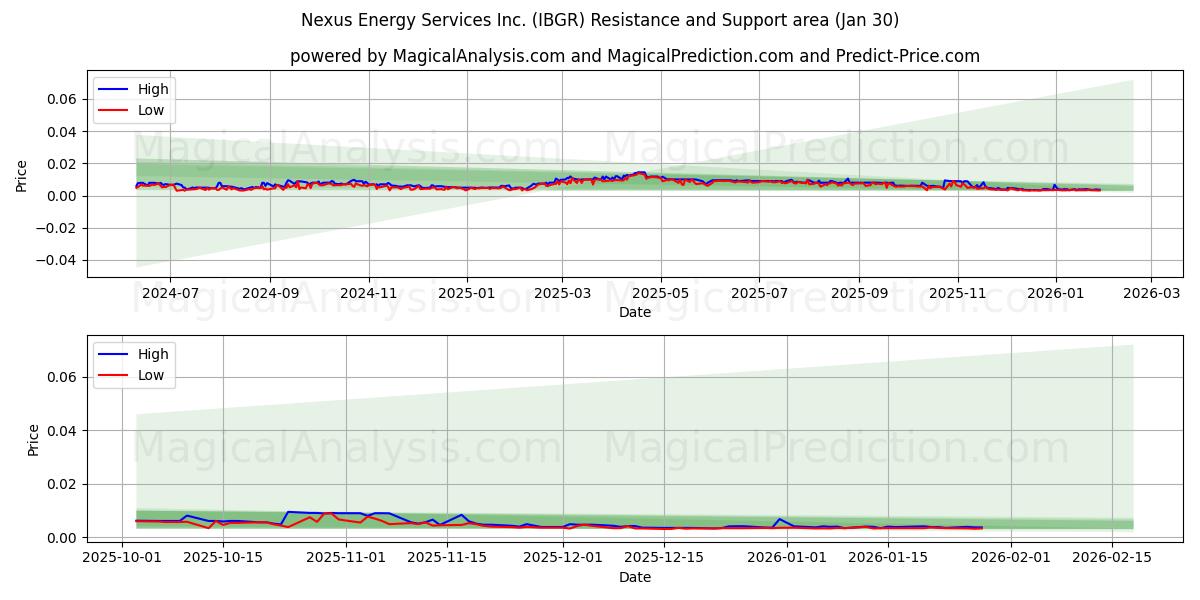Viewport: 1200px width, 600px height.
Task: Click the '2025-11-15' tick label
Action: (x=447, y=559)
